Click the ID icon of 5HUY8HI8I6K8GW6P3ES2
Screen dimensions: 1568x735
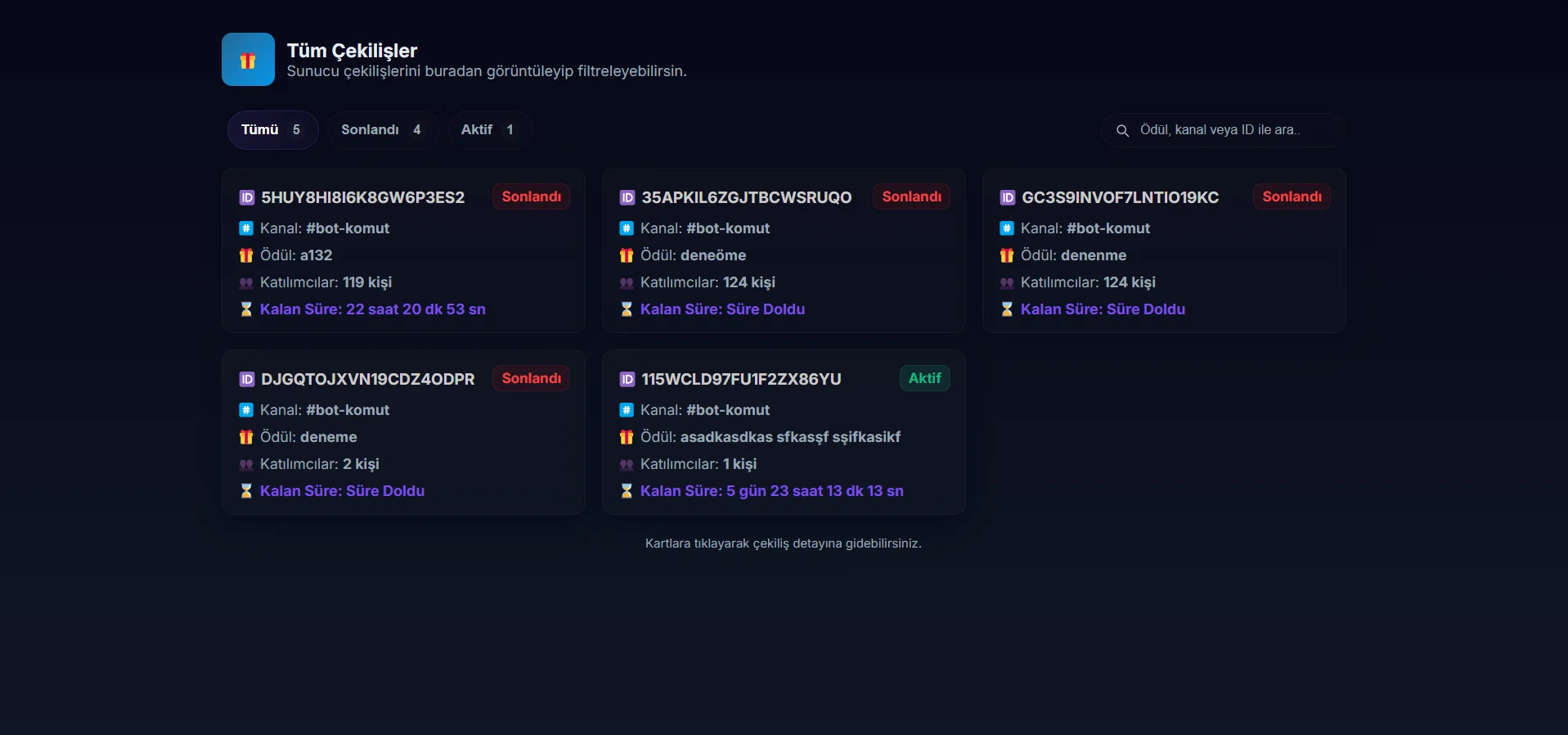click(x=246, y=197)
